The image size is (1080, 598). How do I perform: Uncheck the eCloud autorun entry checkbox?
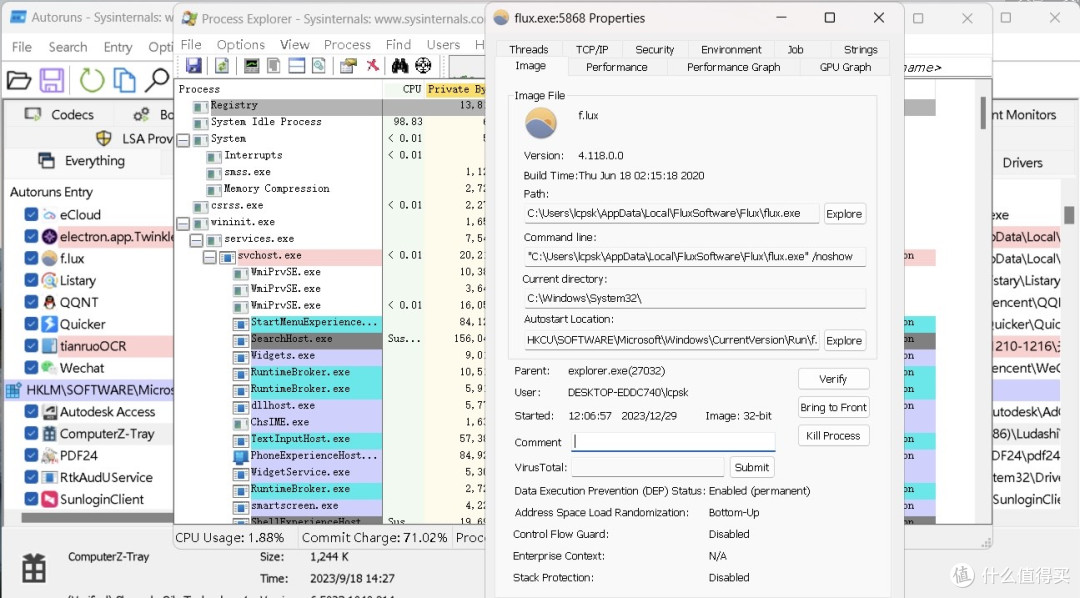[31, 214]
